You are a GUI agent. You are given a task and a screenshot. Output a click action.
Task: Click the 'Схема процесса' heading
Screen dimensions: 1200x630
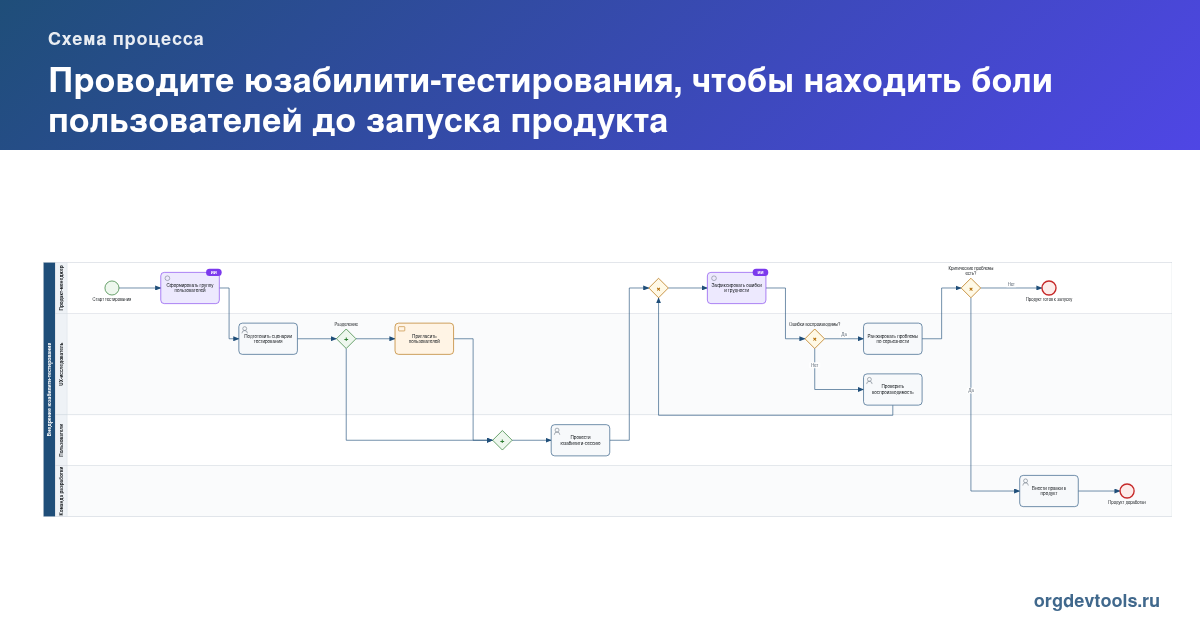click(126, 40)
